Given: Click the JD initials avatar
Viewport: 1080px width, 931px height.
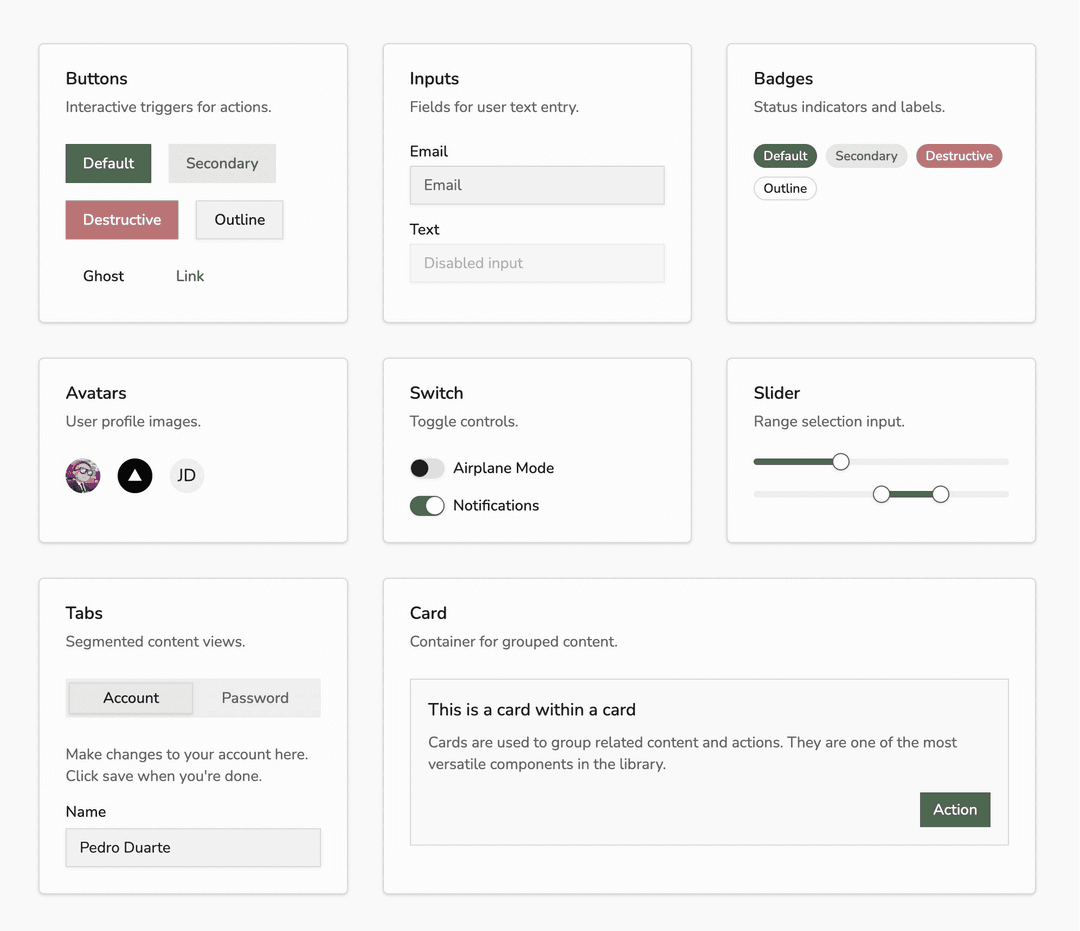Looking at the screenshot, I should [x=186, y=476].
